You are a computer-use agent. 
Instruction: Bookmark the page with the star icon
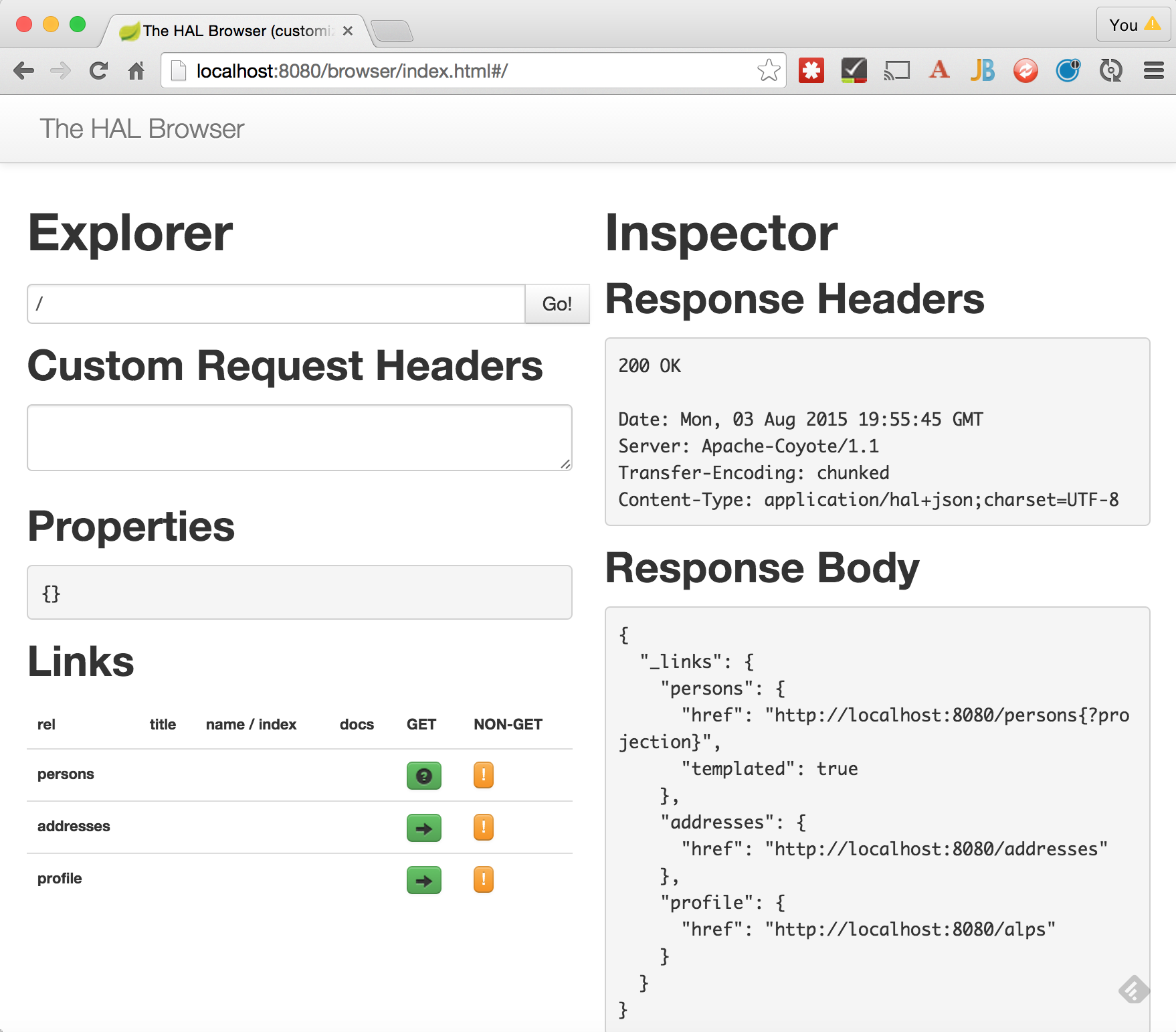pyautogui.click(x=769, y=70)
